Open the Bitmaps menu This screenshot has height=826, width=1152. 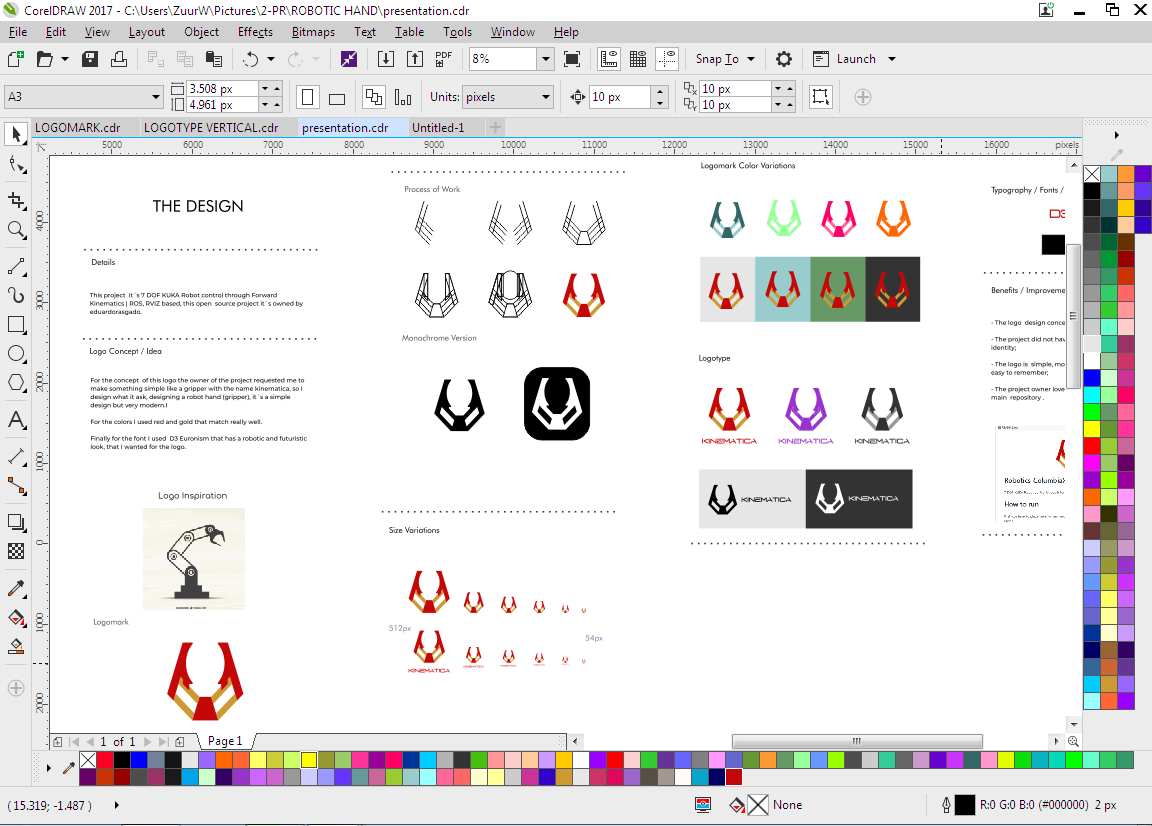pos(313,32)
